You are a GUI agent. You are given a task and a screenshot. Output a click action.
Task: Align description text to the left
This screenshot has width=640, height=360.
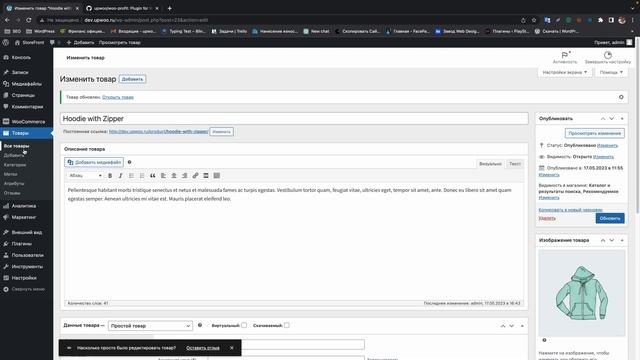click(x=163, y=176)
